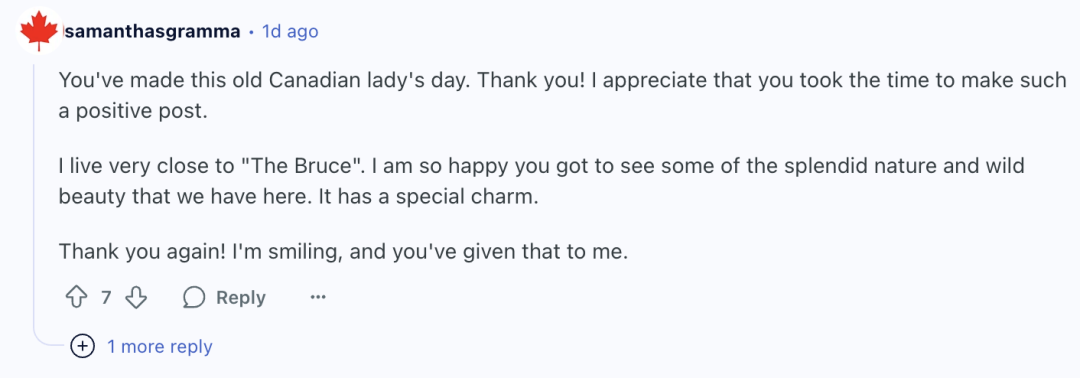Click the "1d ago" timestamp permalink
This screenshot has width=1080, height=378.
290,32
